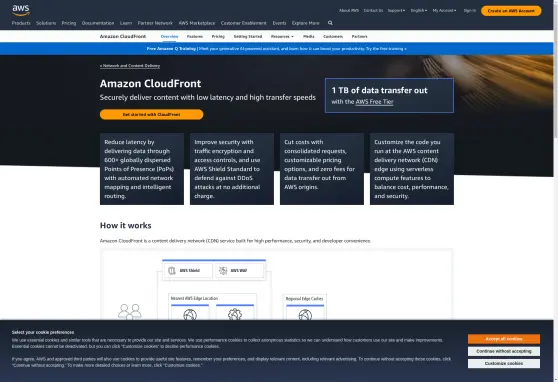Expand the Support dropdown
The height and width of the screenshot is (382, 558).
pos(396,11)
